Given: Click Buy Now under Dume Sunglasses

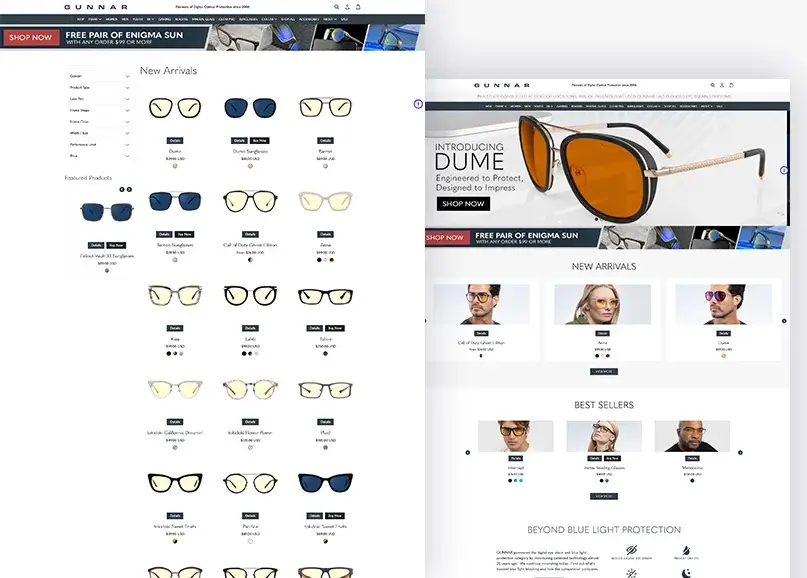Looking at the screenshot, I should pyautogui.click(x=259, y=141).
